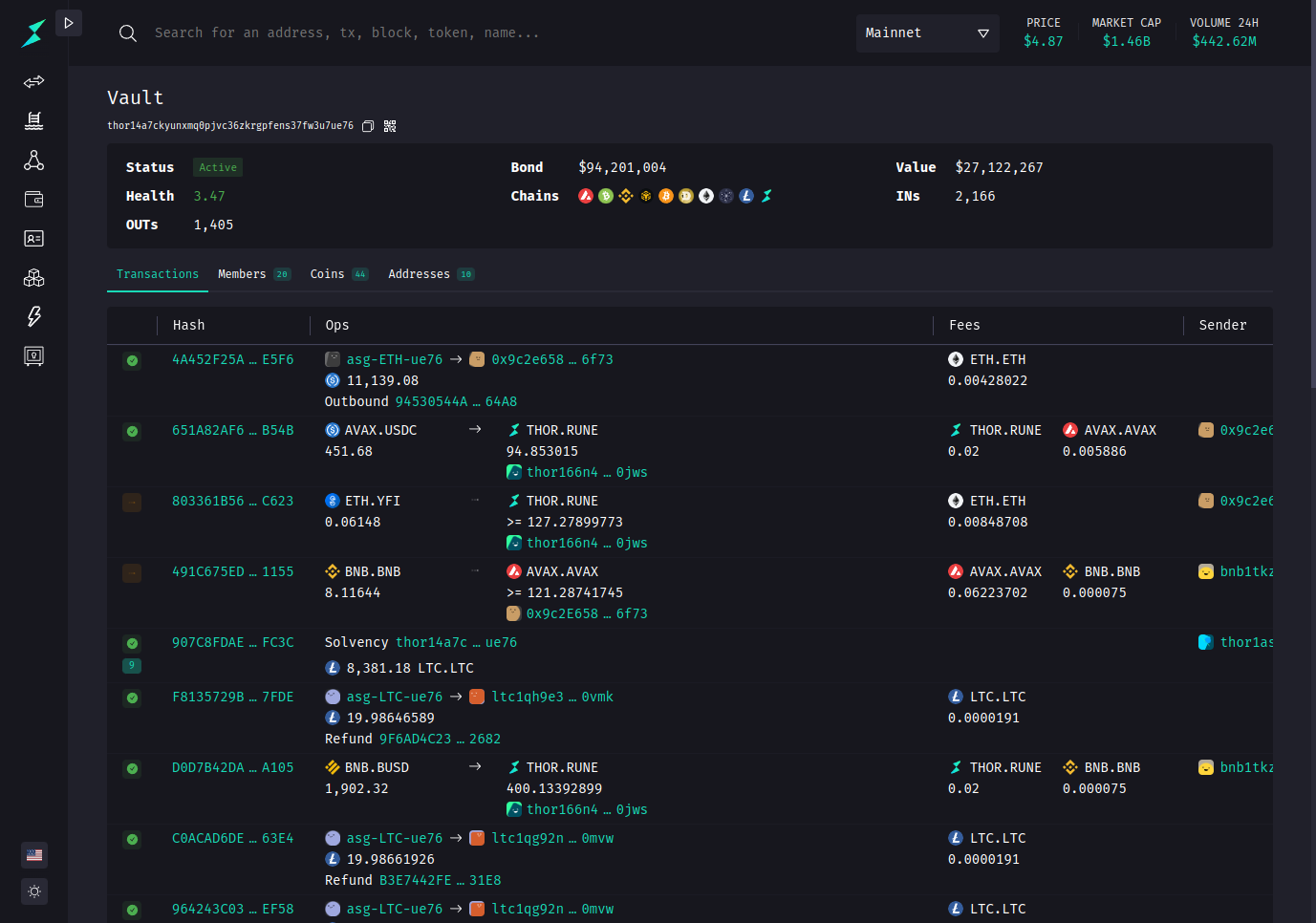Open the Mainnet network dropdown

[x=927, y=33]
